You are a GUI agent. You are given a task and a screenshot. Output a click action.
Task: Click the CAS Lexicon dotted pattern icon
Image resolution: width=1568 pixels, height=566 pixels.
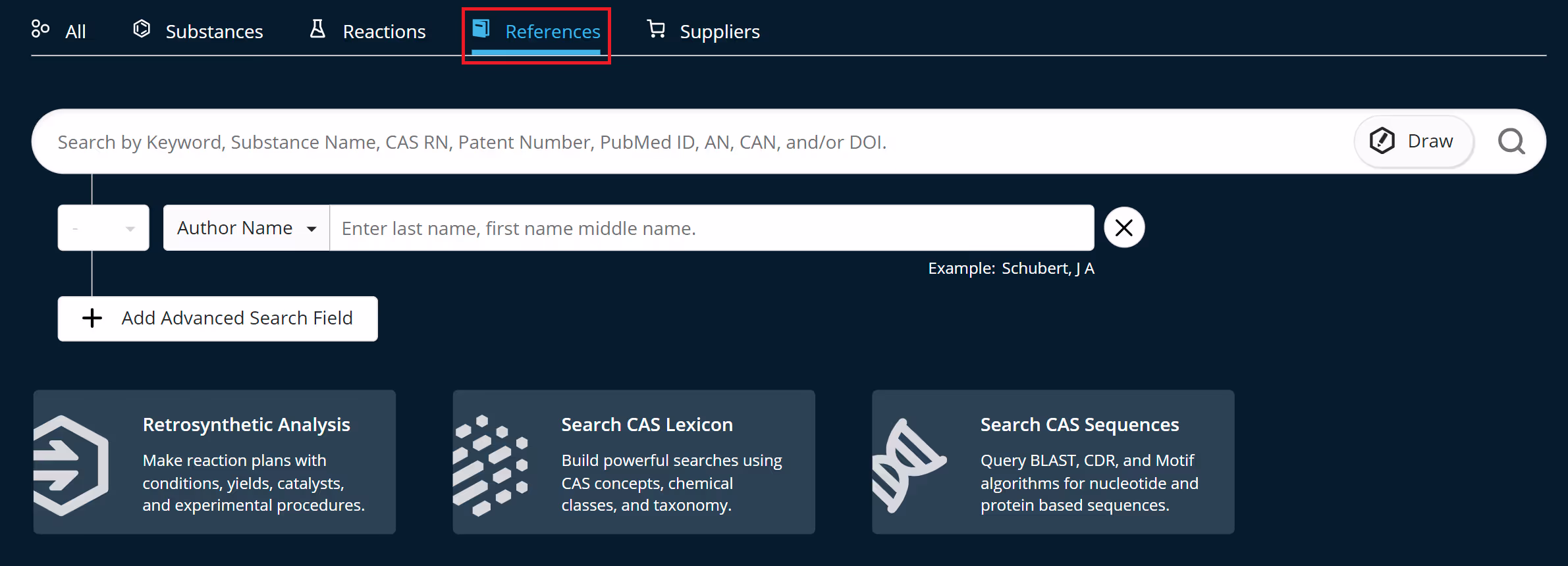coord(491,465)
